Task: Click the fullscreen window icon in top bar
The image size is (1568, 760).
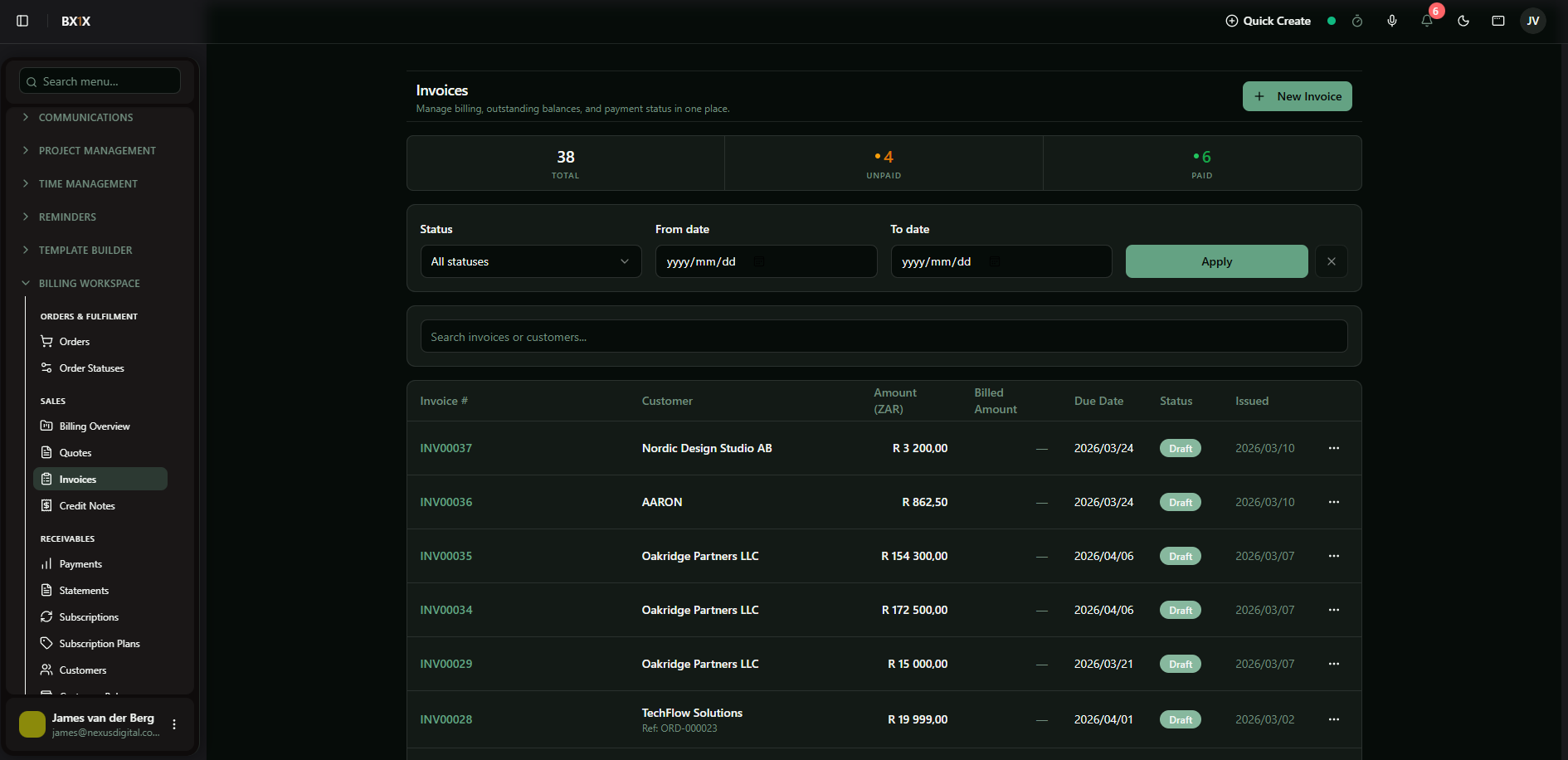Action: pyautogui.click(x=1498, y=21)
